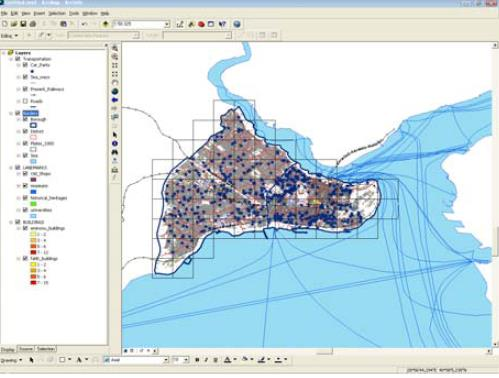Open ArcToolbox with the red toolbox icon
499x378 pixels.
(201, 24)
